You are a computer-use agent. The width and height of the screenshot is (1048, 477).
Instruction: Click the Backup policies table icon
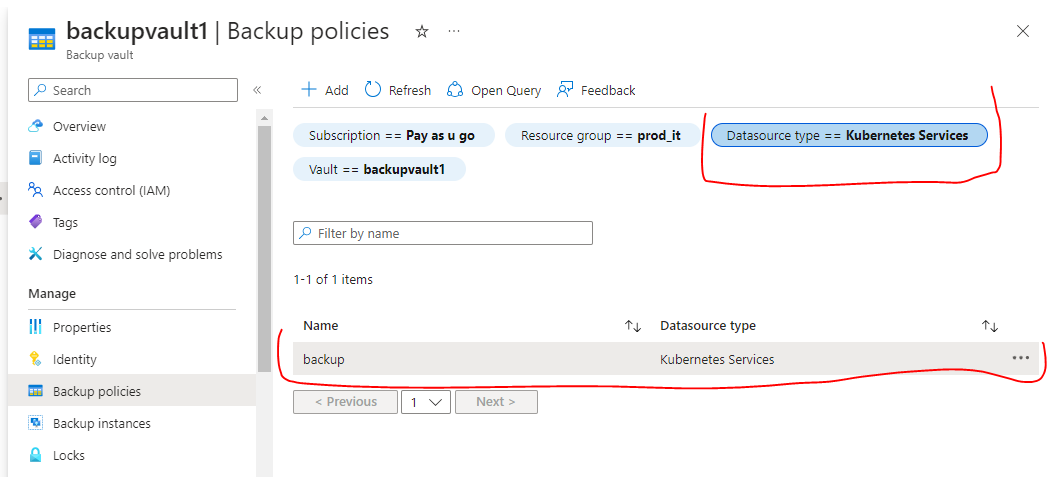[x=35, y=391]
